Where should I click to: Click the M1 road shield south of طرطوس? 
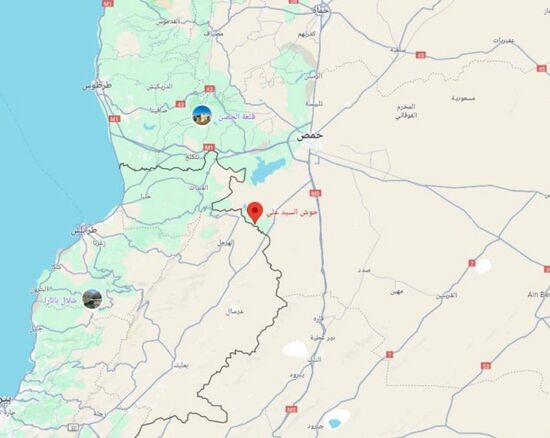pyautogui.click(x=114, y=119)
